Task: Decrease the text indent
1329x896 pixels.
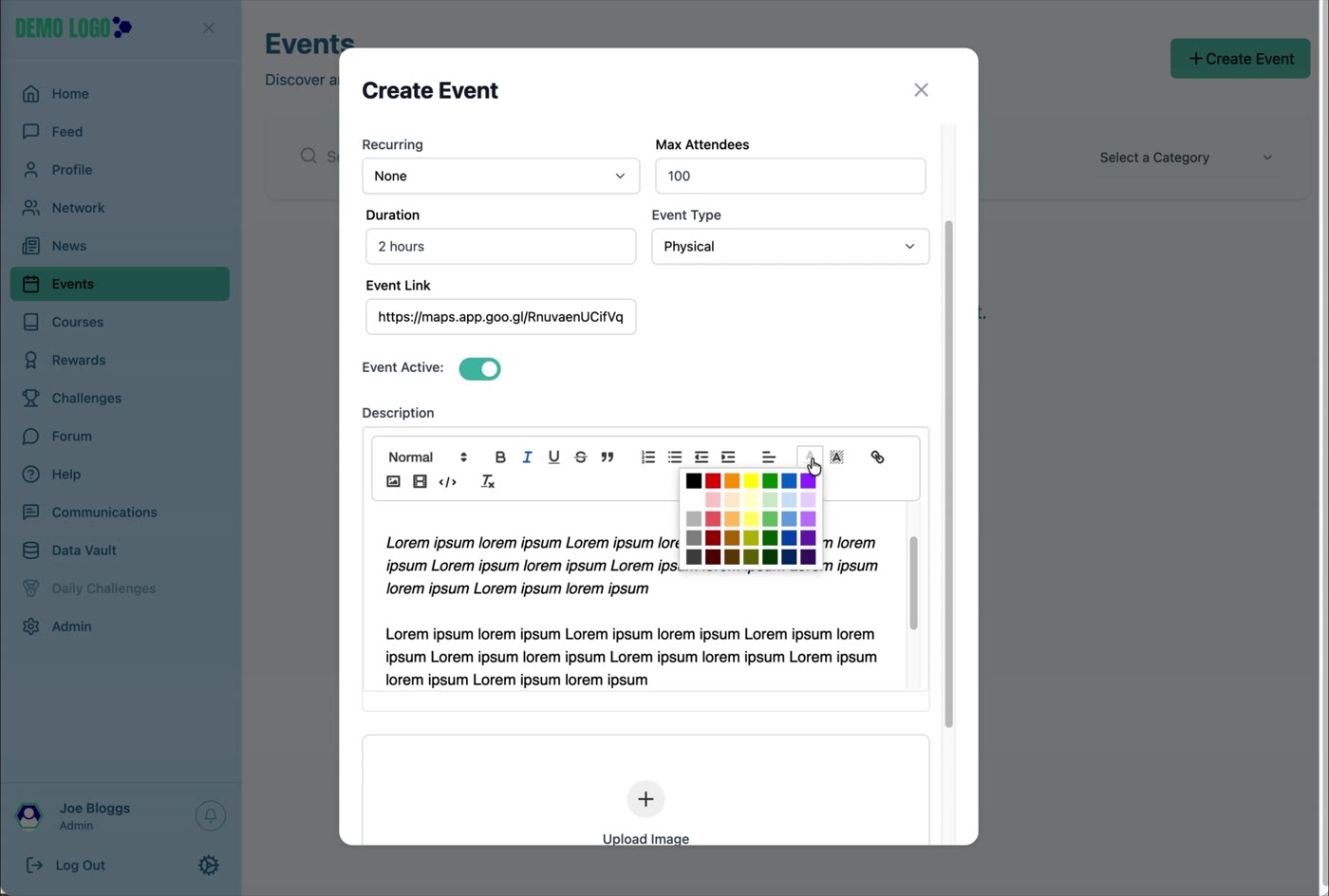Action: (702, 457)
